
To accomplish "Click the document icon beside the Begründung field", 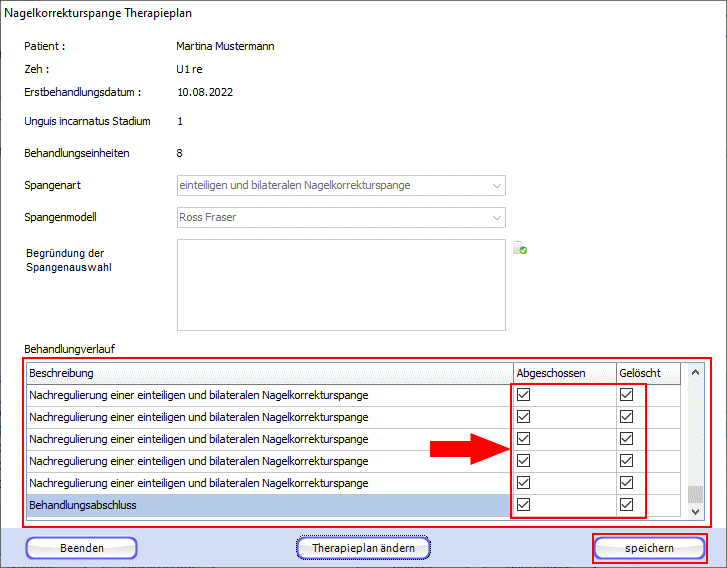I will coord(520,248).
